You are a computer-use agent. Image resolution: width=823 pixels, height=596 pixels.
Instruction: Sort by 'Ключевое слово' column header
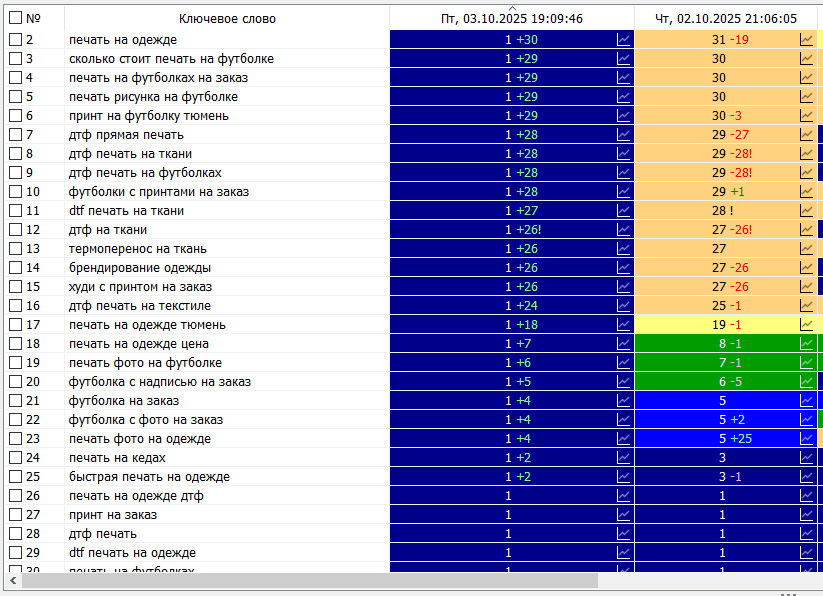click(227, 19)
